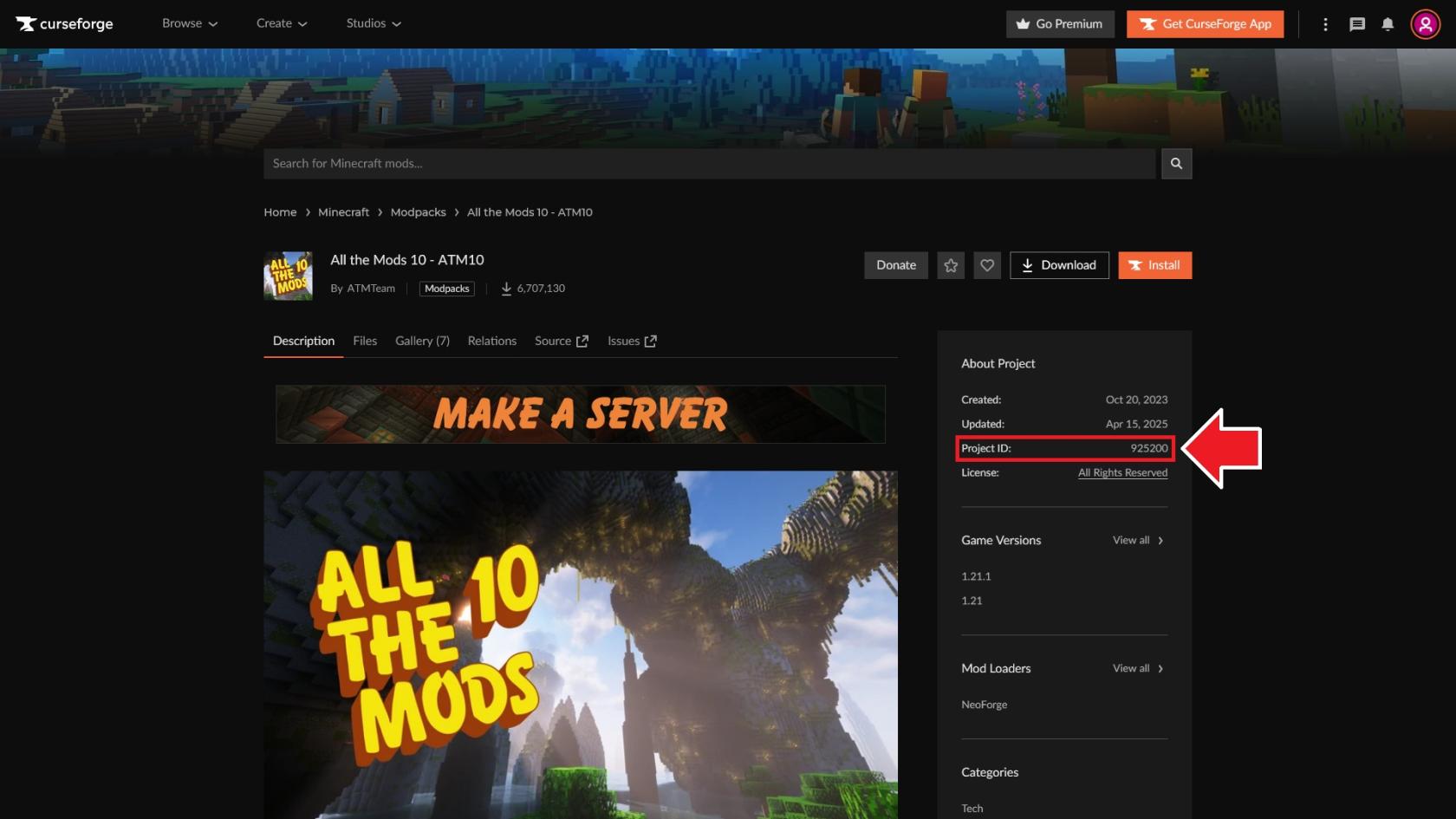Expand the Create dropdown

[282, 23]
